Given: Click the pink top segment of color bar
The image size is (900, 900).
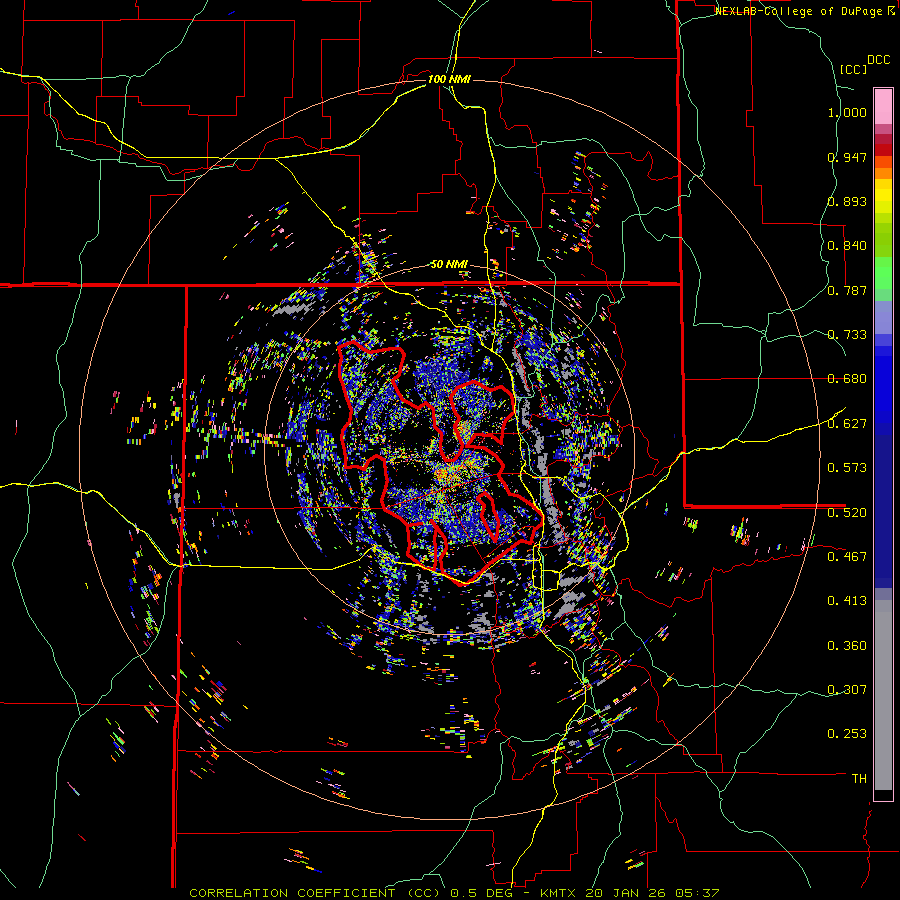Looking at the screenshot, I should (883, 106).
